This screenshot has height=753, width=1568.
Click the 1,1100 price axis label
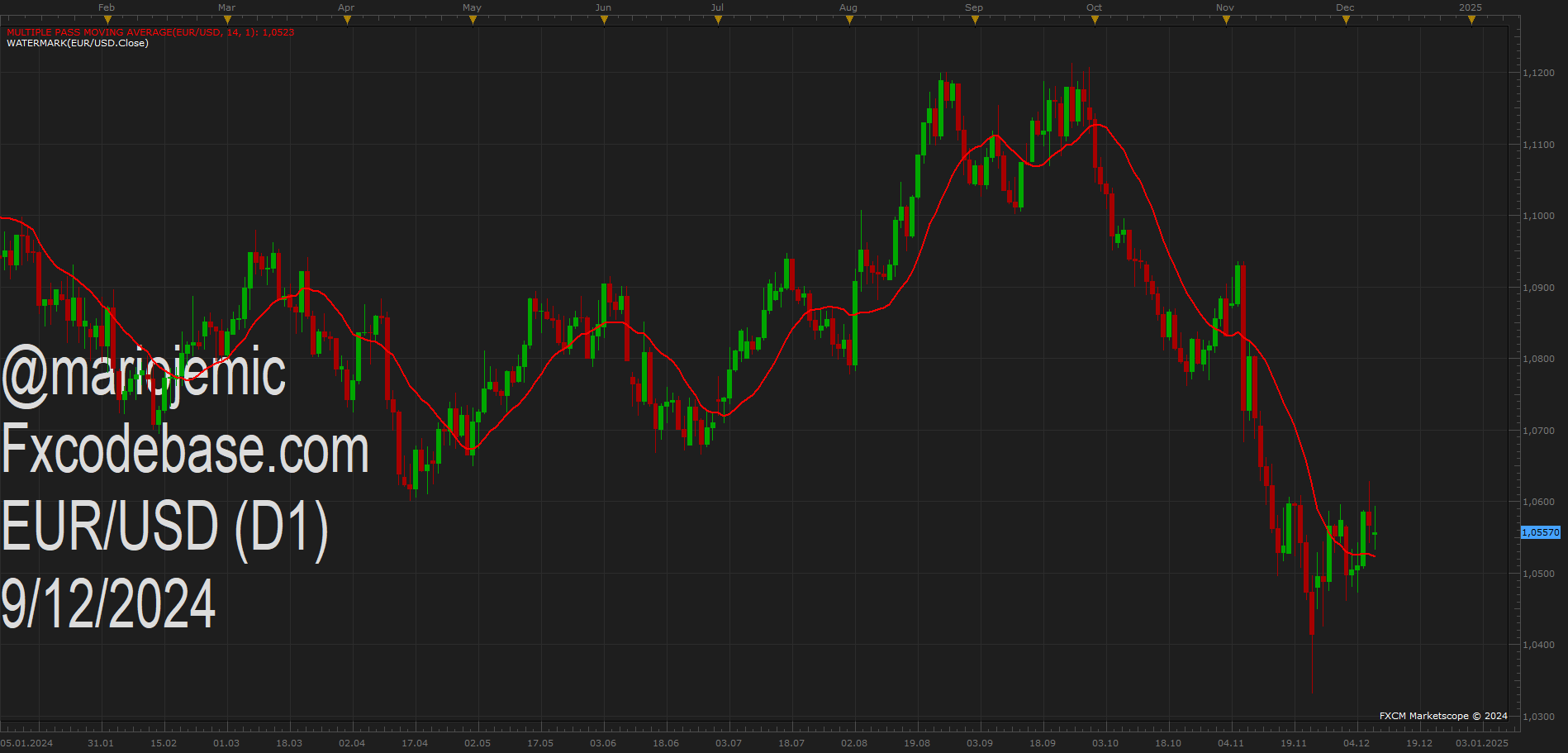1538,145
